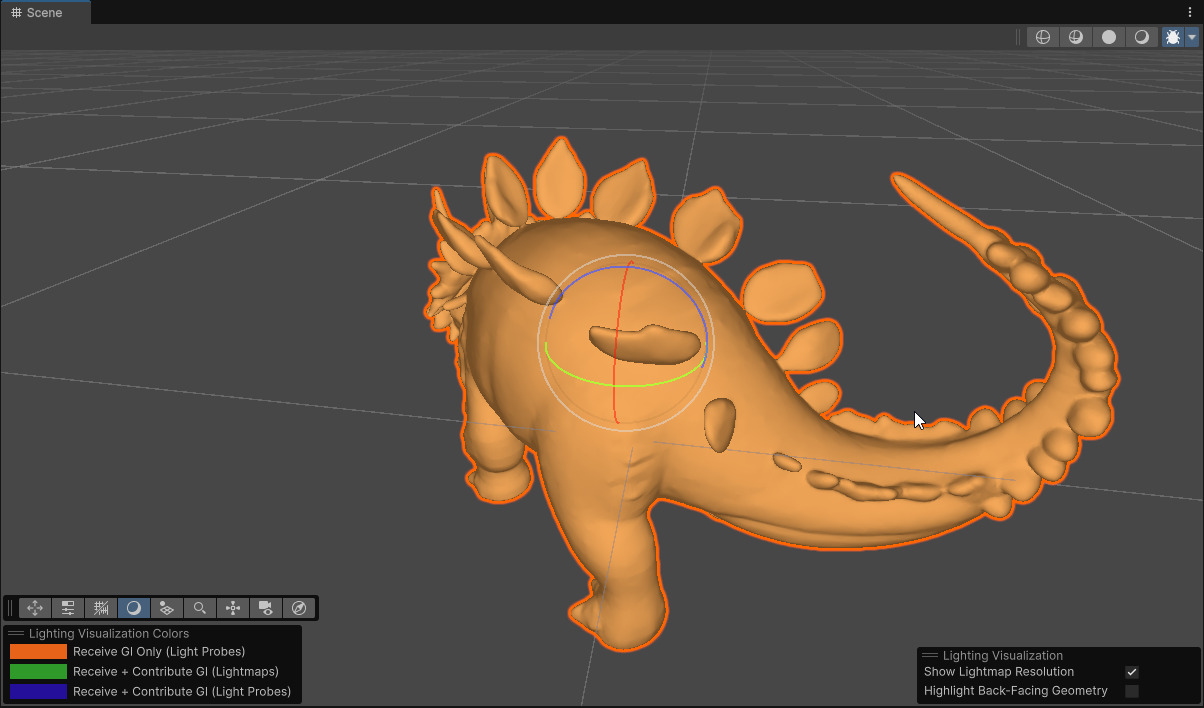Click the dot-over-grid icon in the bottom toolbar
This screenshot has height=708, width=1204.
point(167,608)
